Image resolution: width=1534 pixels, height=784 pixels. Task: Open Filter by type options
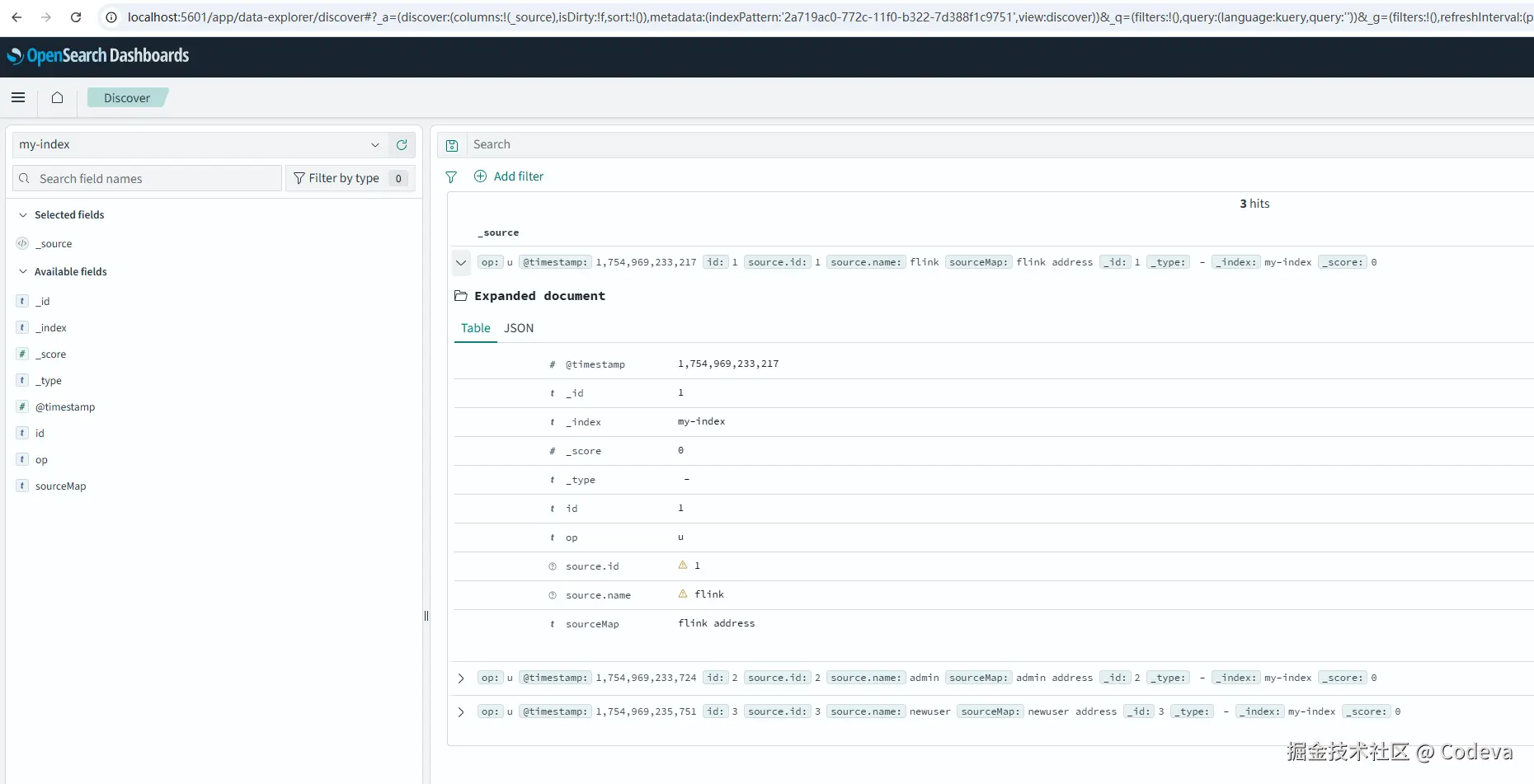pyautogui.click(x=351, y=178)
